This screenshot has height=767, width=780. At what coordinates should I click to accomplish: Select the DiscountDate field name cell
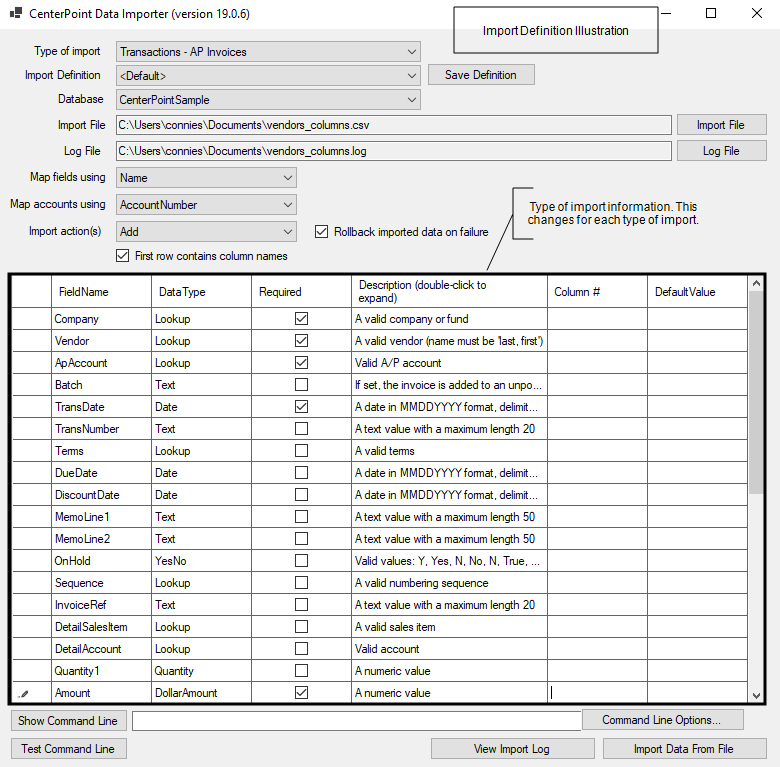[x=101, y=494]
